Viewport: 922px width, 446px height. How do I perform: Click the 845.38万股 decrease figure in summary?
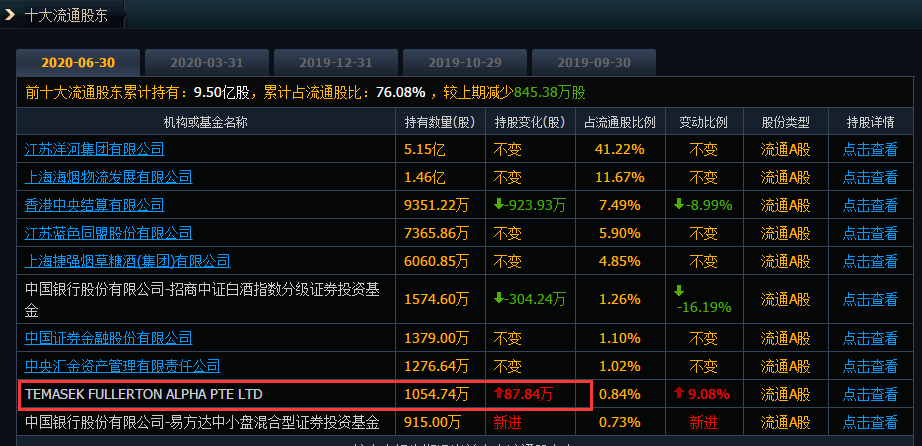pos(550,92)
